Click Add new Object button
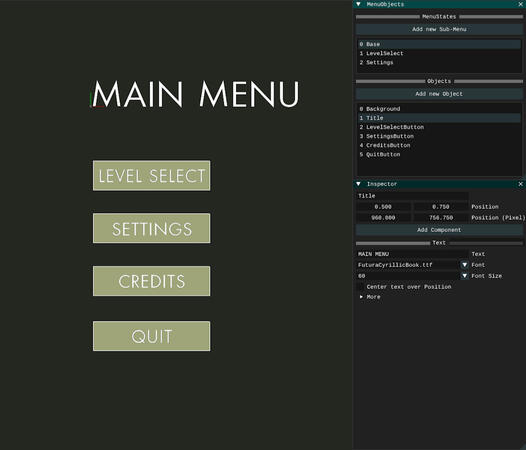Image resolution: width=526 pixels, height=450 pixels. click(x=439, y=94)
